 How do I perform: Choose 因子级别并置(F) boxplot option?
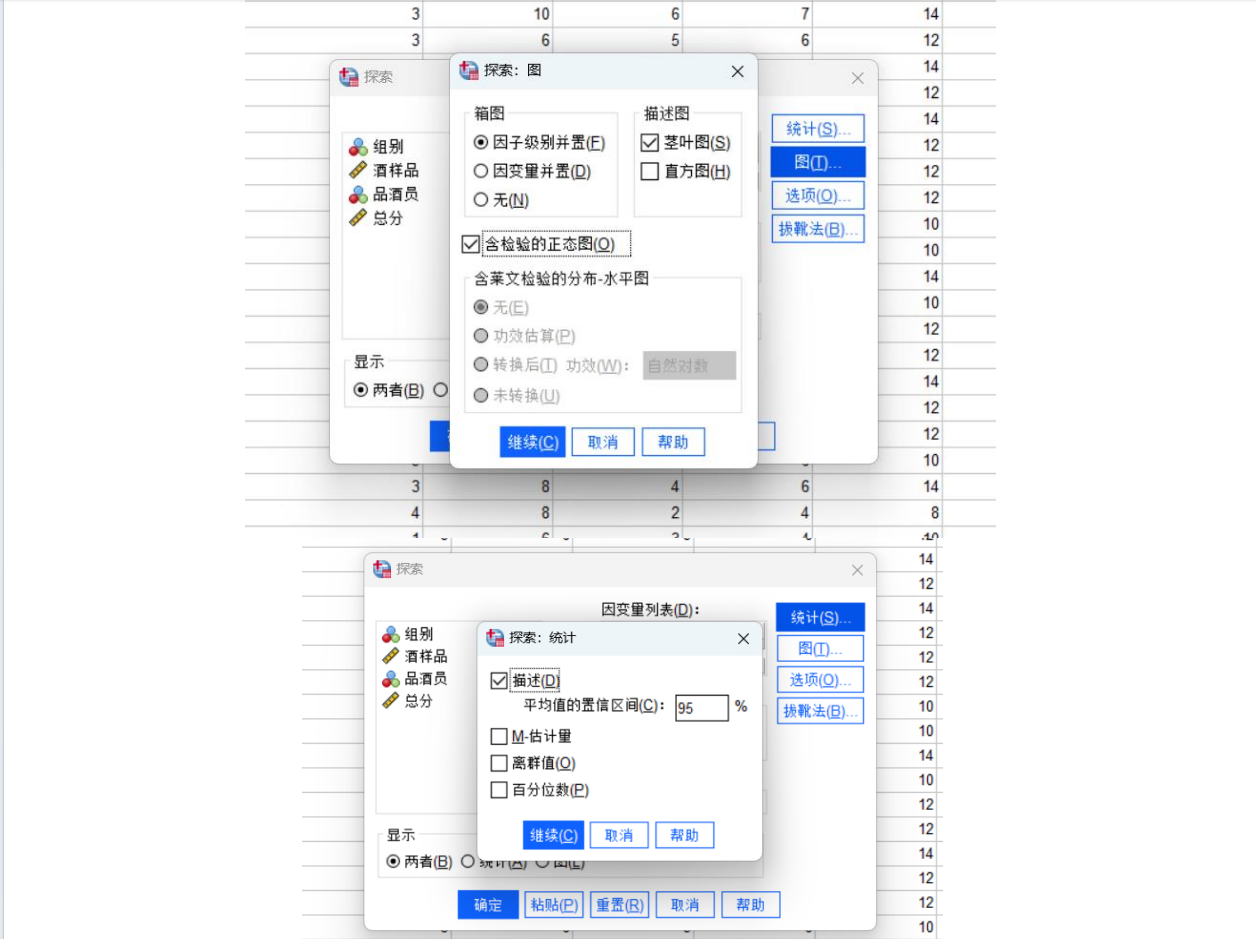pos(480,143)
